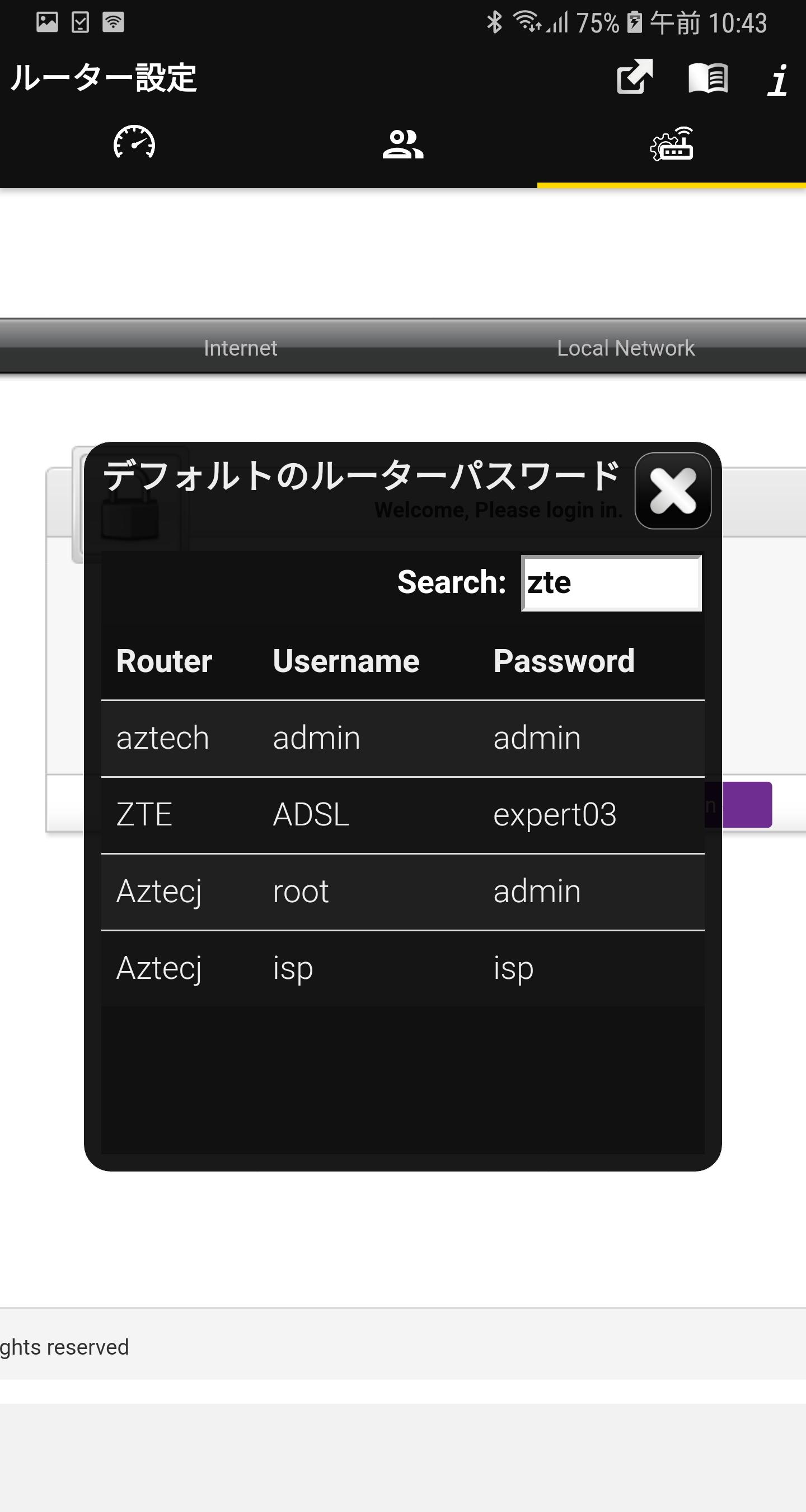Viewport: 806px width, 1512px height.
Task: Switch to the speedometer tab
Action: click(134, 143)
